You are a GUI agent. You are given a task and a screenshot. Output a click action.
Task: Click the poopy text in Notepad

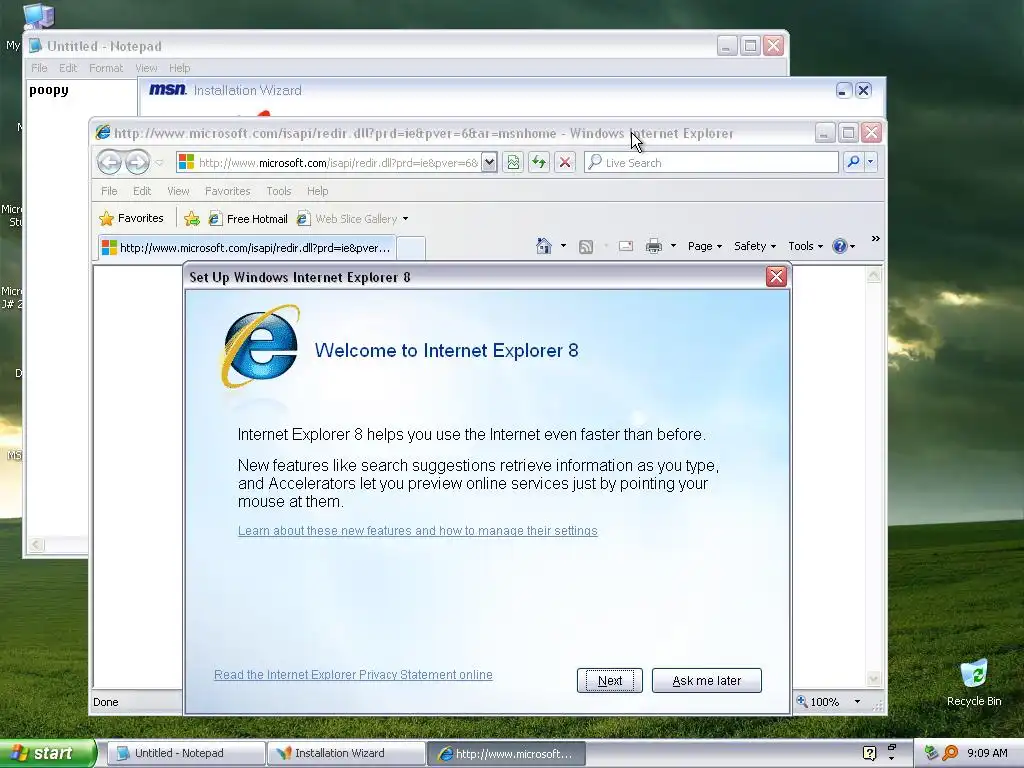pyautogui.click(x=48, y=90)
